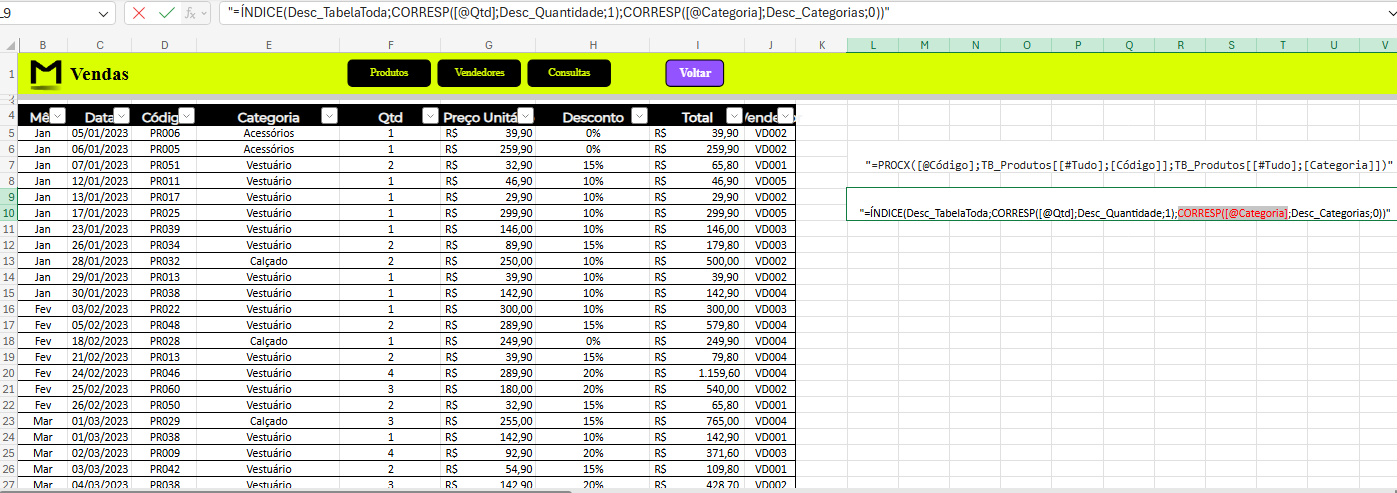Select code cell PR009
This screenshot has width=1397, height=493.
pyautogui.click(x=164, y=453)
